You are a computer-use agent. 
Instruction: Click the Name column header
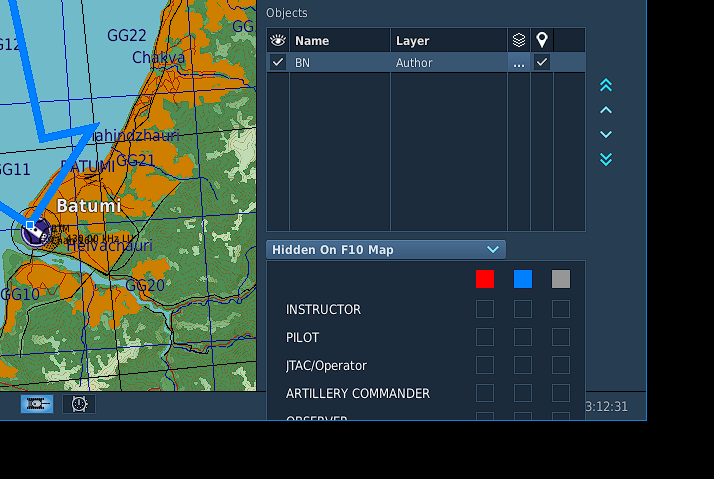[x=340, y=41]
